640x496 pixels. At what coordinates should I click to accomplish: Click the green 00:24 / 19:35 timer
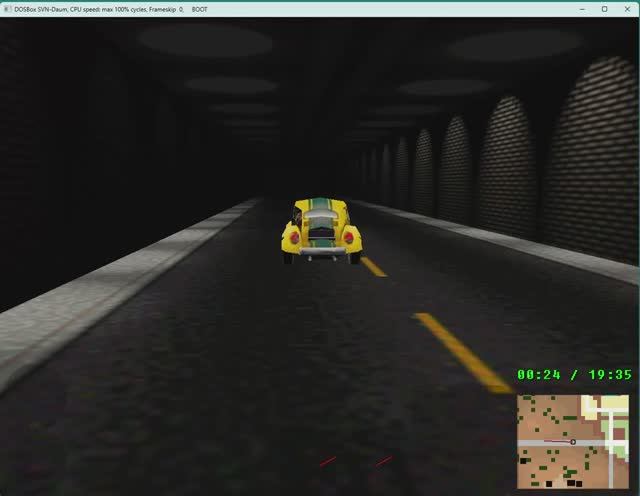click(574, 375)
